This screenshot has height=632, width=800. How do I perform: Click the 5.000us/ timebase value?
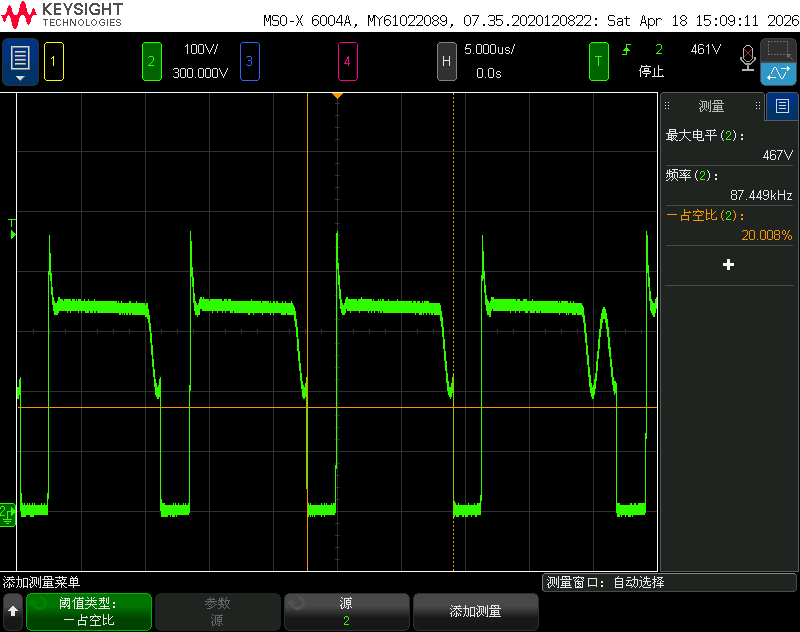pyautogui.click(x=489, y=49)
